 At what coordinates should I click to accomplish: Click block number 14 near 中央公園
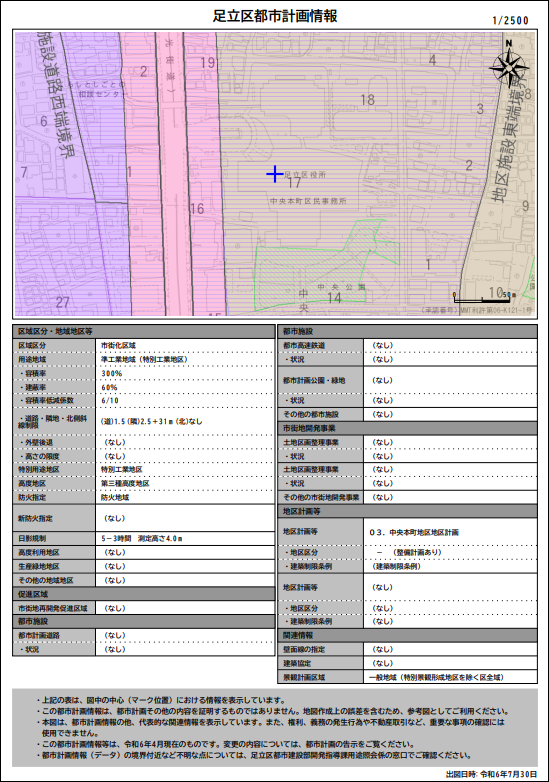pos(334,298)
